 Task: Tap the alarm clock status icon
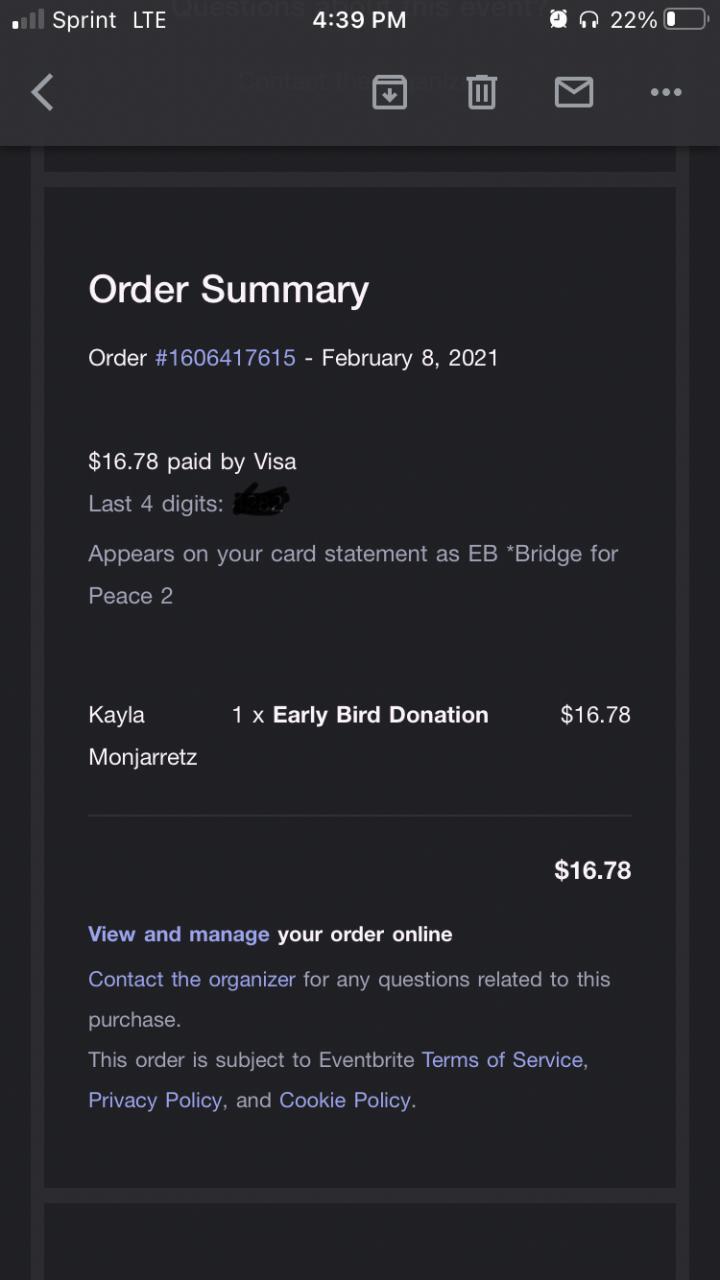coord(558,20)
